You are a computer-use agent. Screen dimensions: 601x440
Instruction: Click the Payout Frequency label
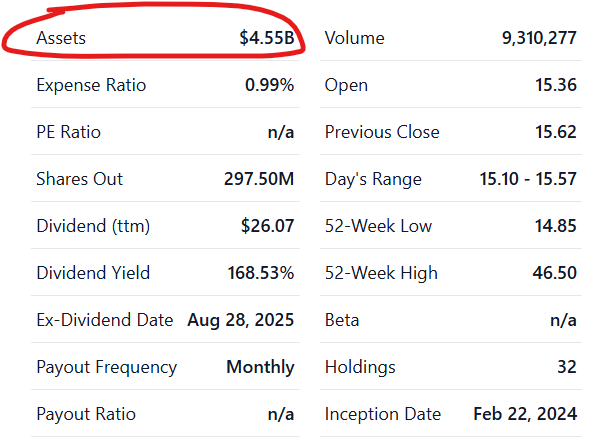[x=106, y=367]
